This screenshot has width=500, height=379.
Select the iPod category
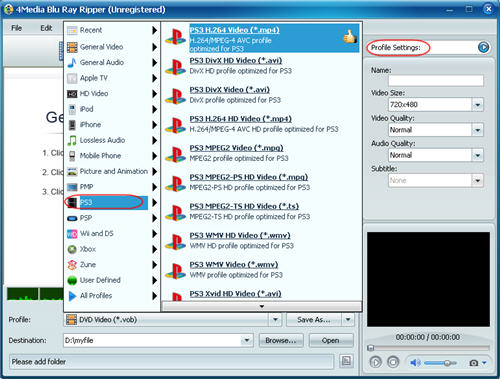point(112,109)
